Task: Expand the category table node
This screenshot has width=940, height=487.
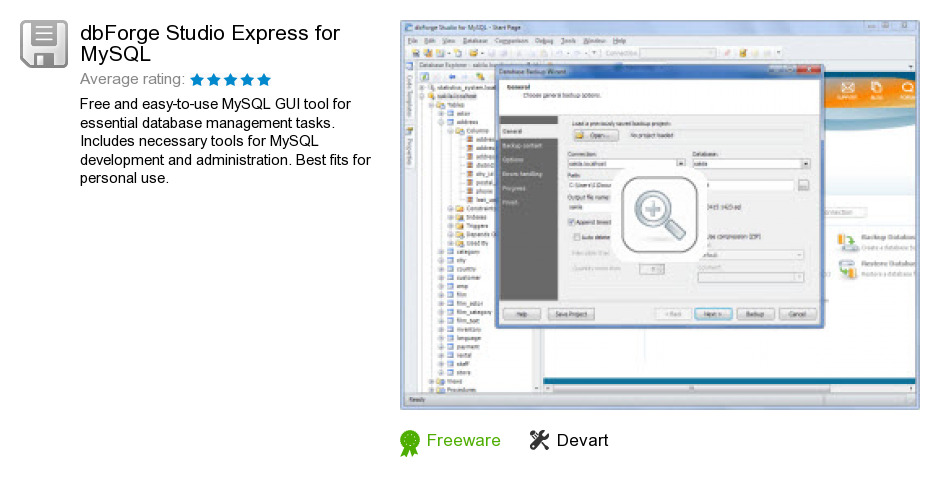Action: 441,252
